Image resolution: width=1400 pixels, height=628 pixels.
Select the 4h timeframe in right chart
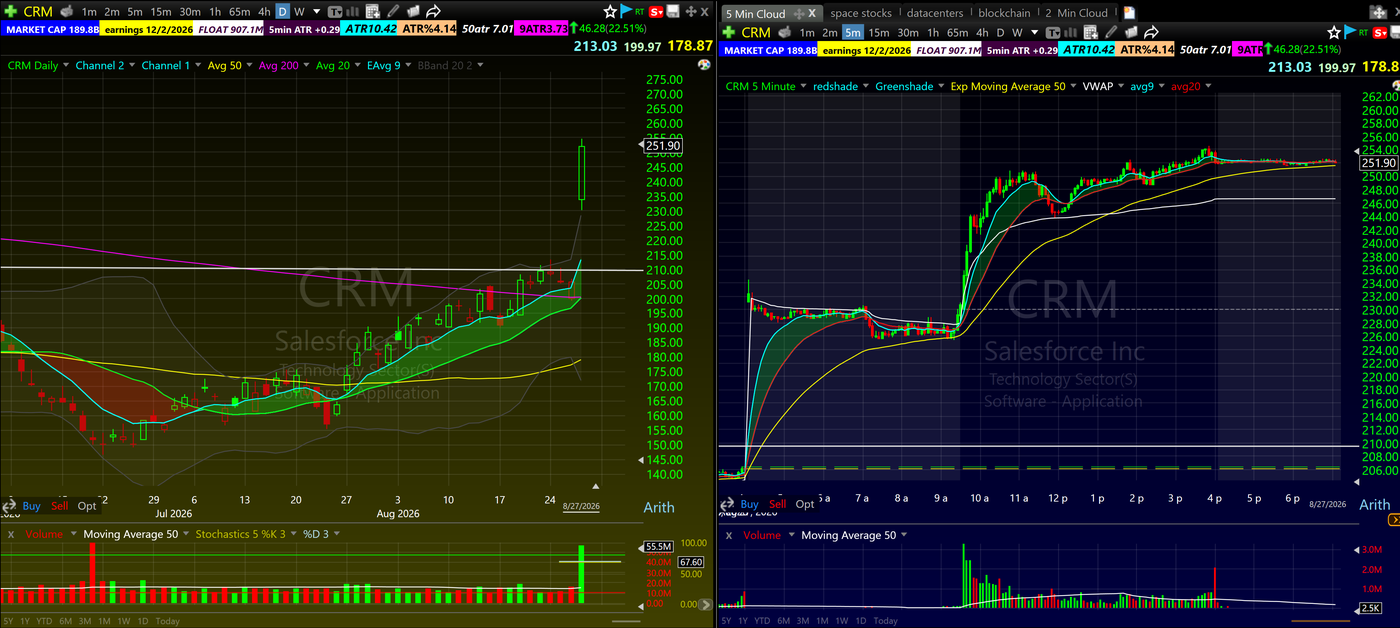click(982, 33)
